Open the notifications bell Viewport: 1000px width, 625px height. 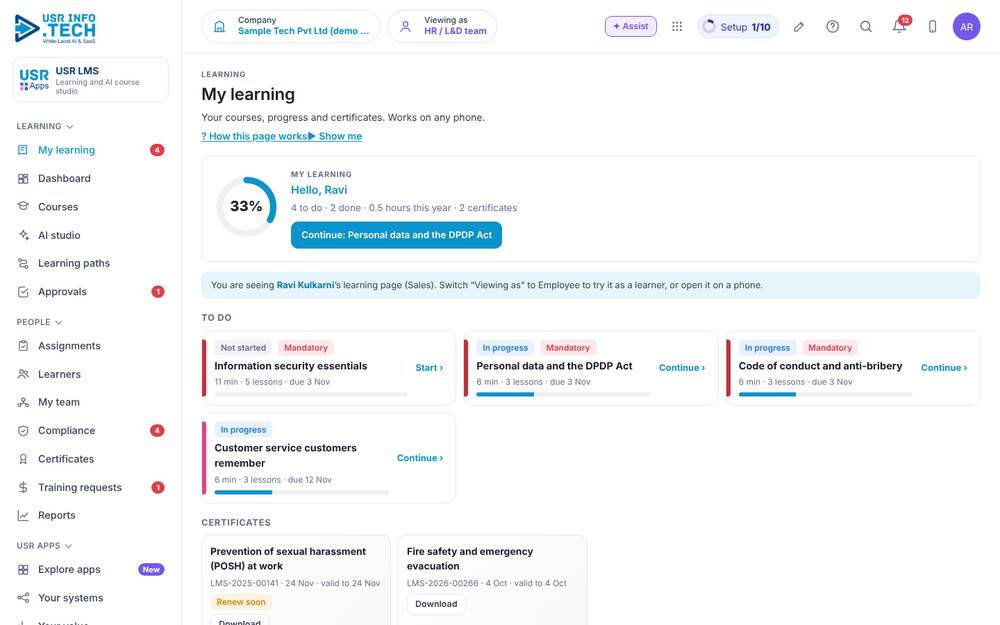899,26
